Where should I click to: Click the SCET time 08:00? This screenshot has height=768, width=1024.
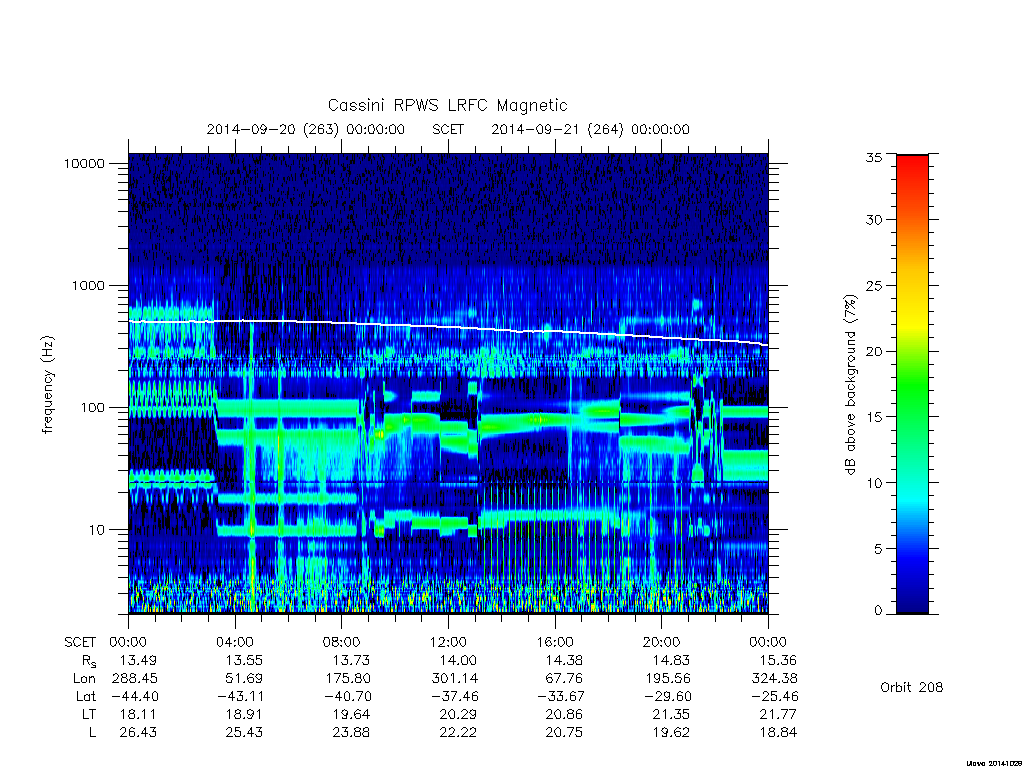[x=342, y=643]
